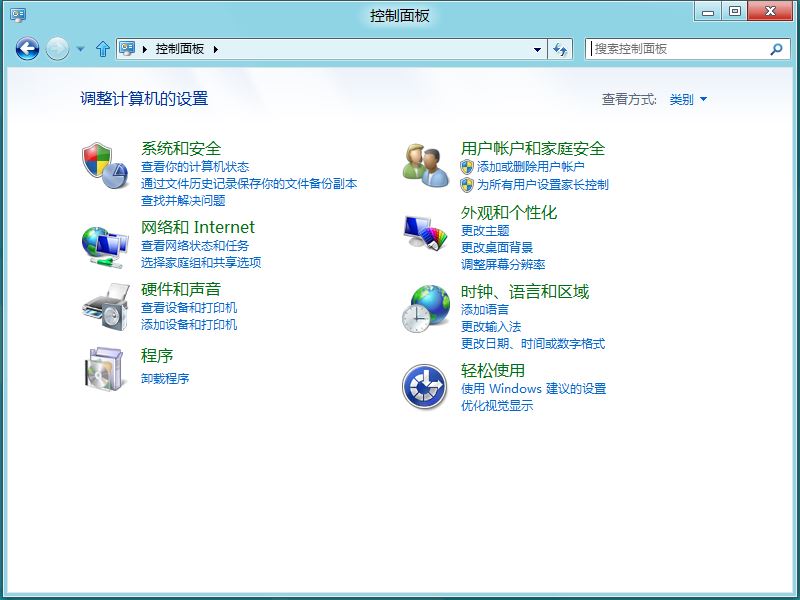
Task: Click the control panel icon in address bar
Action: [127, 48]
